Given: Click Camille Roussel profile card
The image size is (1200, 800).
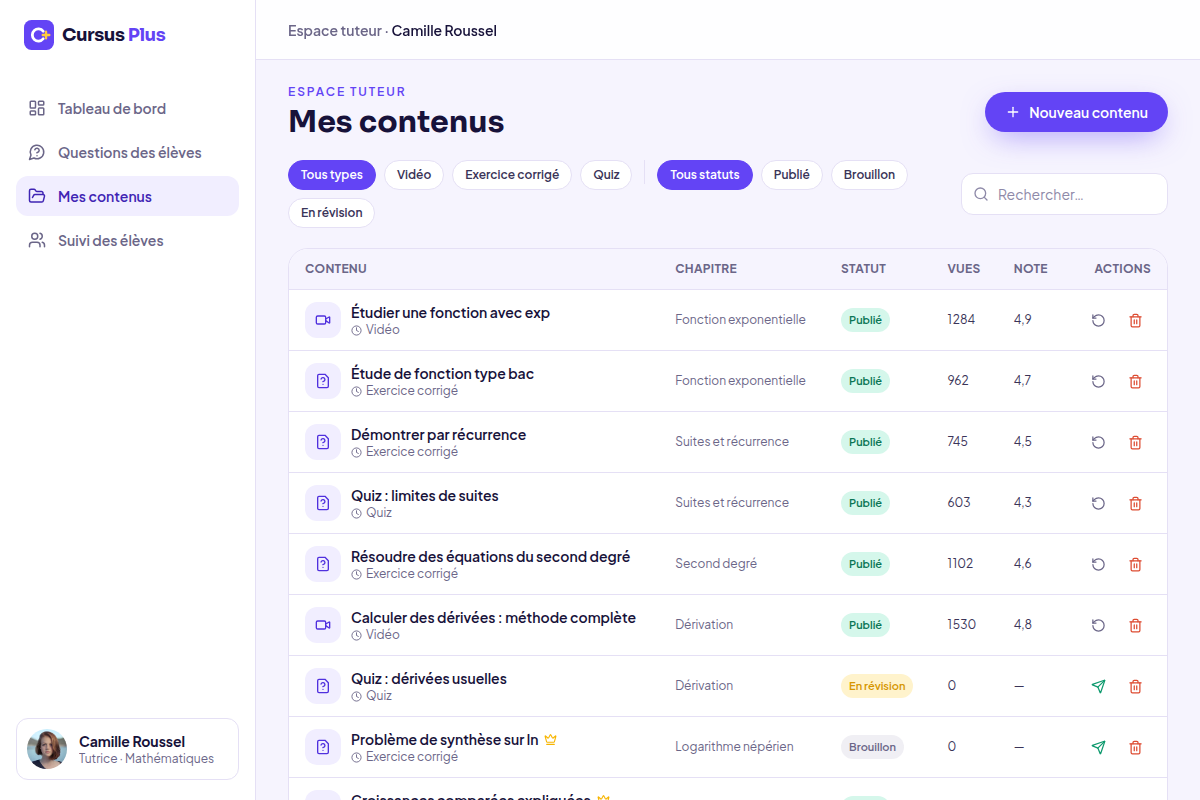Looking at the screenshot, I should pos(127,749).
